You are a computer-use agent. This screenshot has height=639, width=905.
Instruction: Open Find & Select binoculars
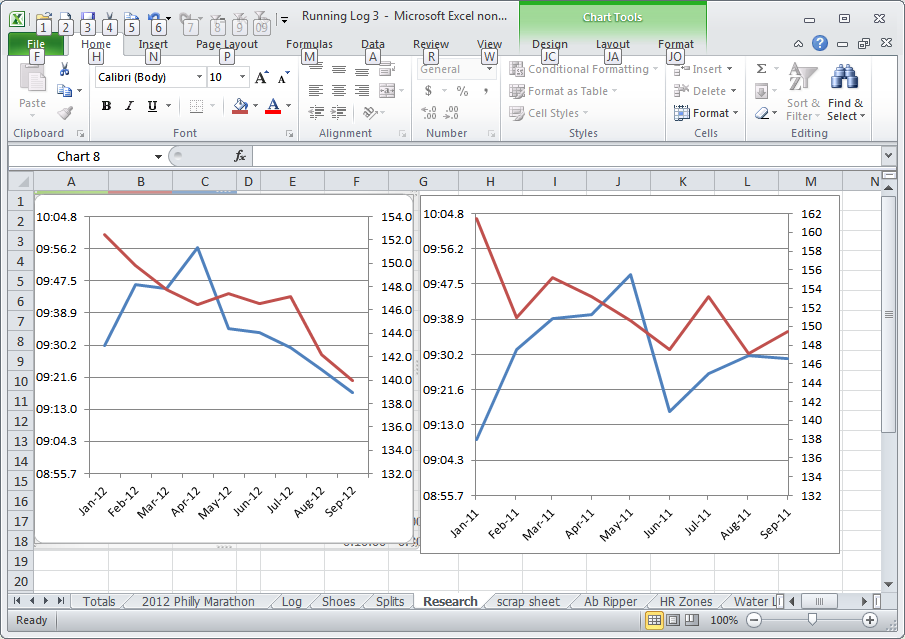click(845, 94)
